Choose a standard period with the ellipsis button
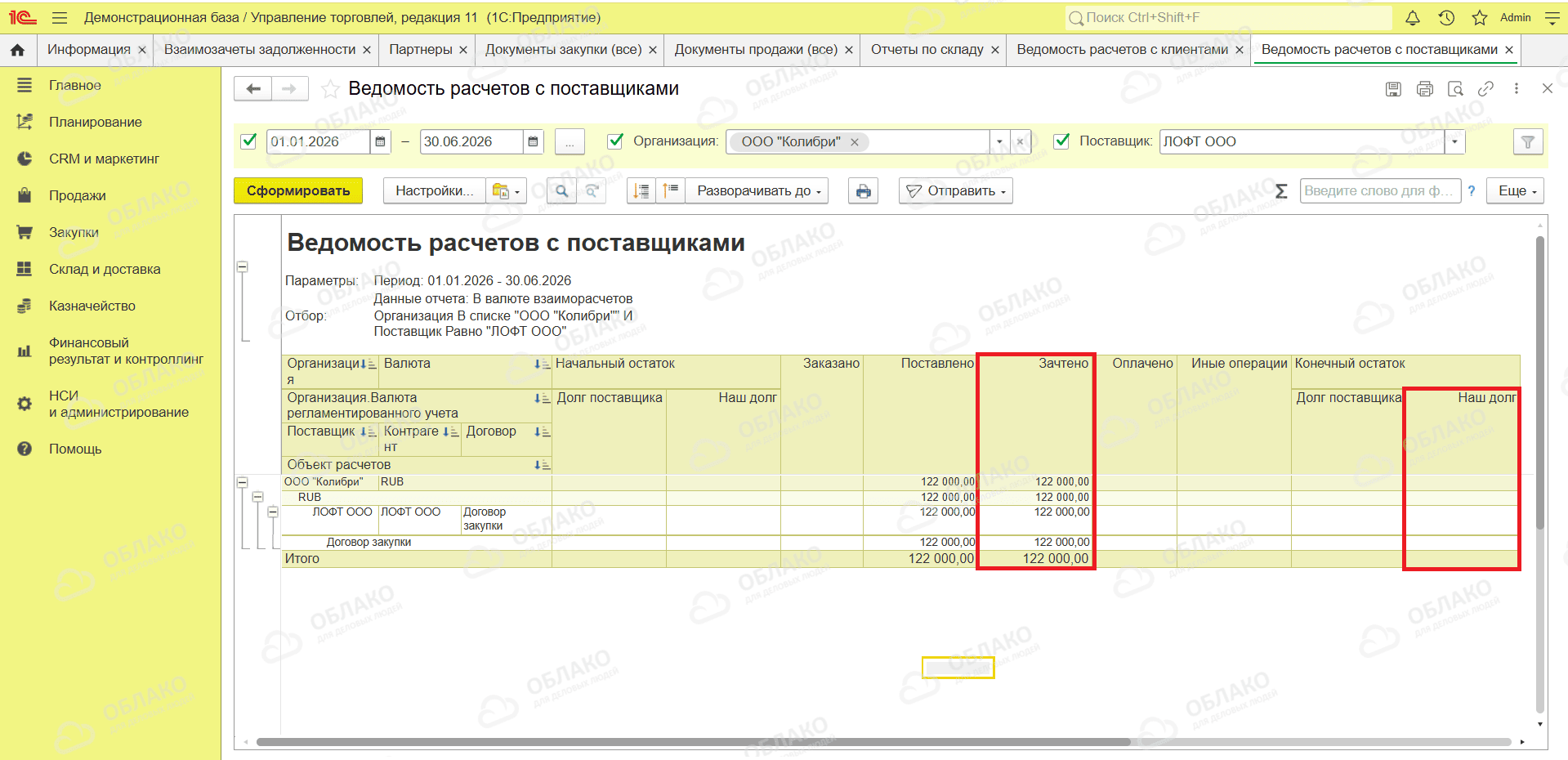The image size is (1568, 760). (x=570, y=142)
